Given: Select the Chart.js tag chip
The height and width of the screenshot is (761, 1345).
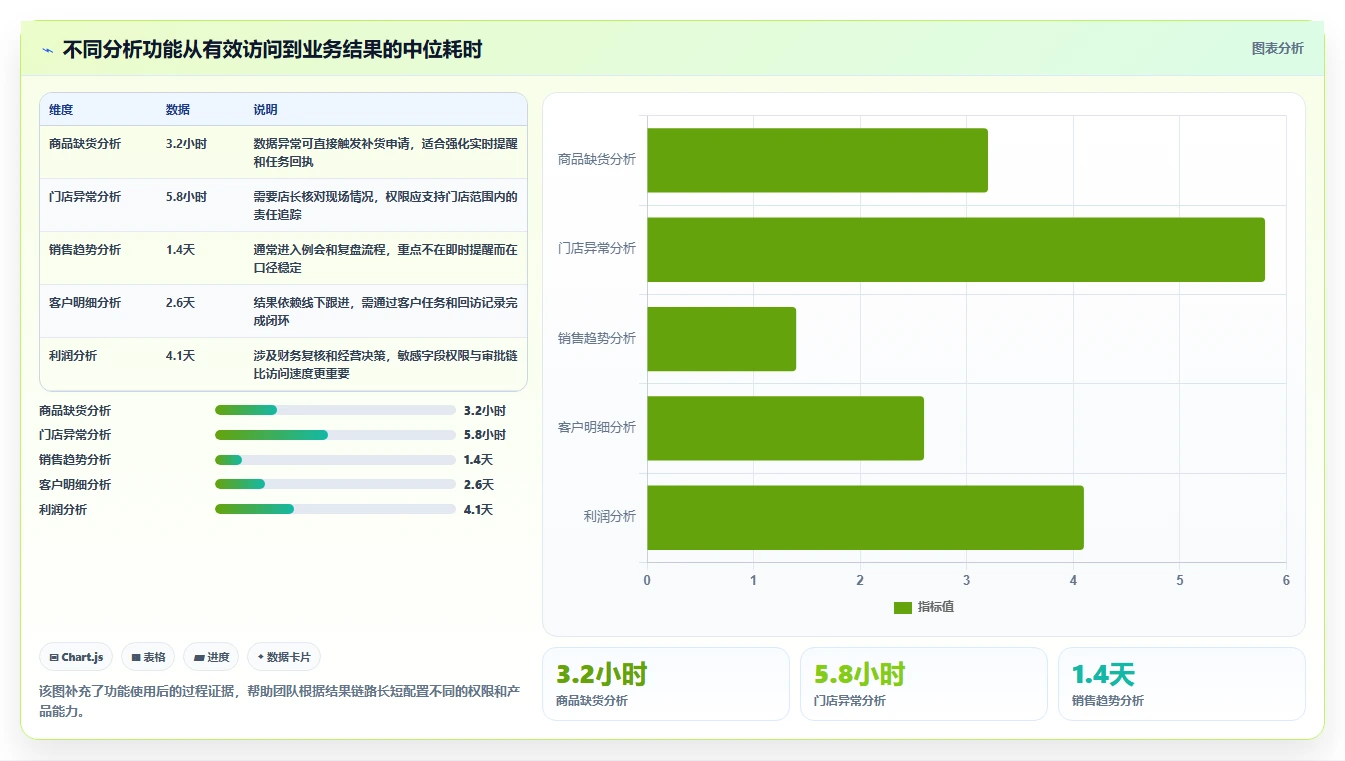Looking at the screenshot, I should [x=76, y=657].
